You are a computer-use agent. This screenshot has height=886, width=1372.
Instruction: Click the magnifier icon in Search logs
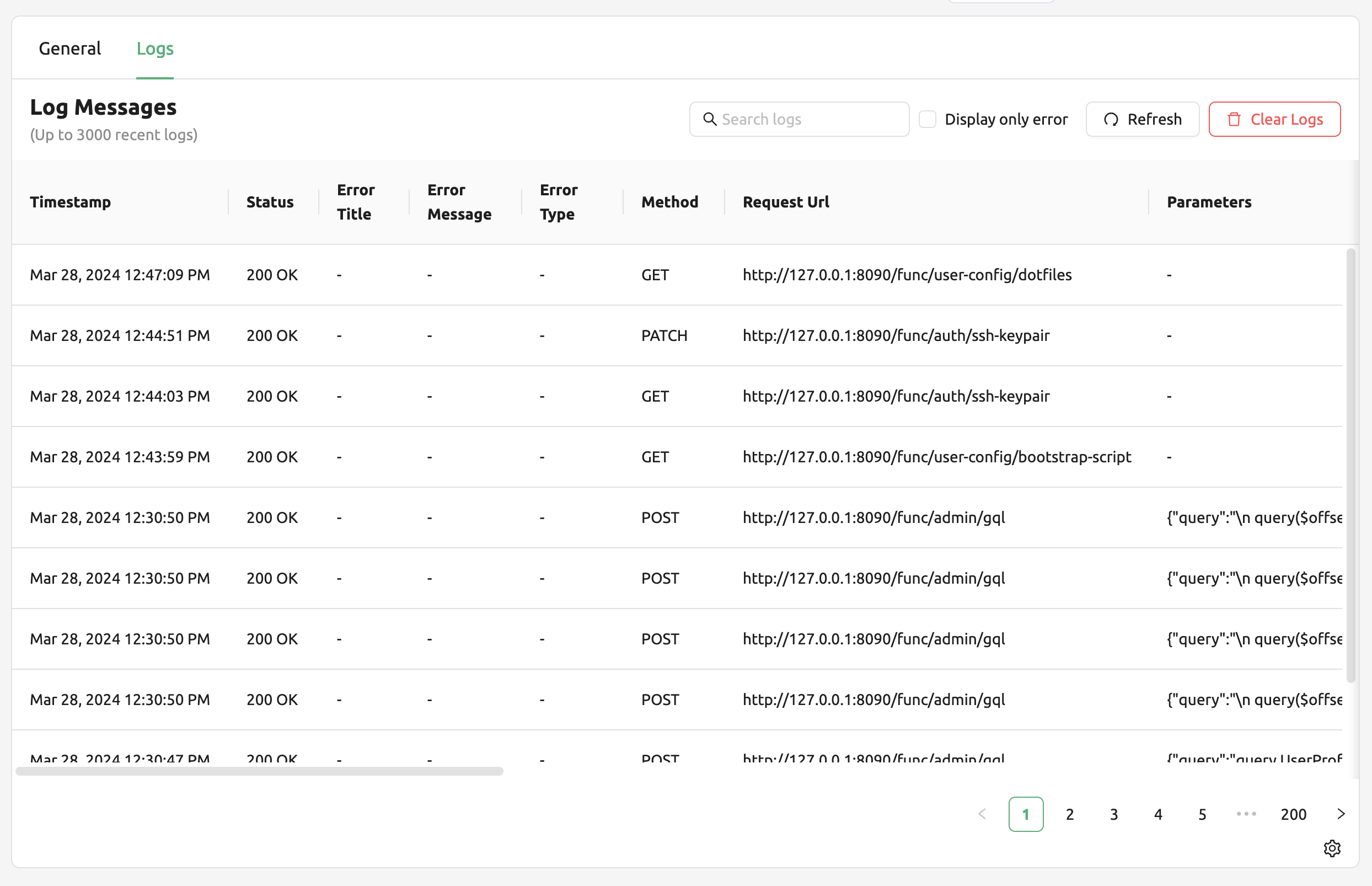pos(710,119)
